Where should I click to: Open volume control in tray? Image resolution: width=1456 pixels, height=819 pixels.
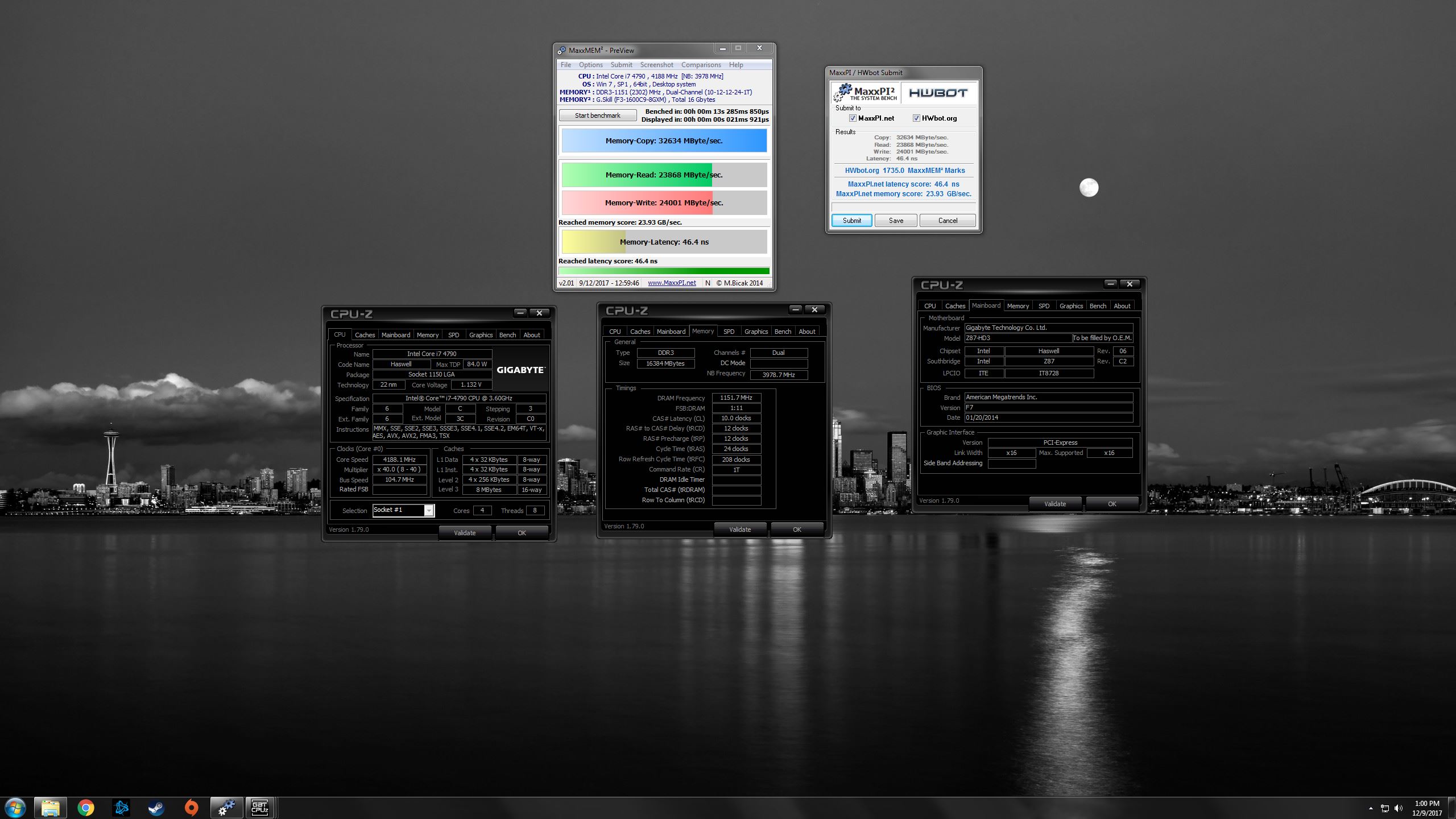[x=1399, y=808]
